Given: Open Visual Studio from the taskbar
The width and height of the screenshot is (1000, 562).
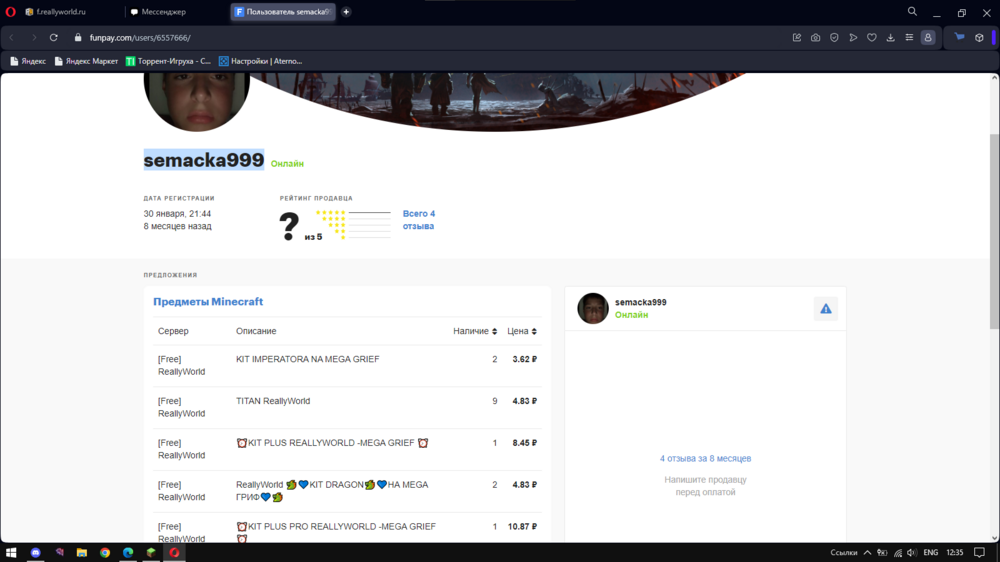Looking at the screenshot, I should point(59,552).
